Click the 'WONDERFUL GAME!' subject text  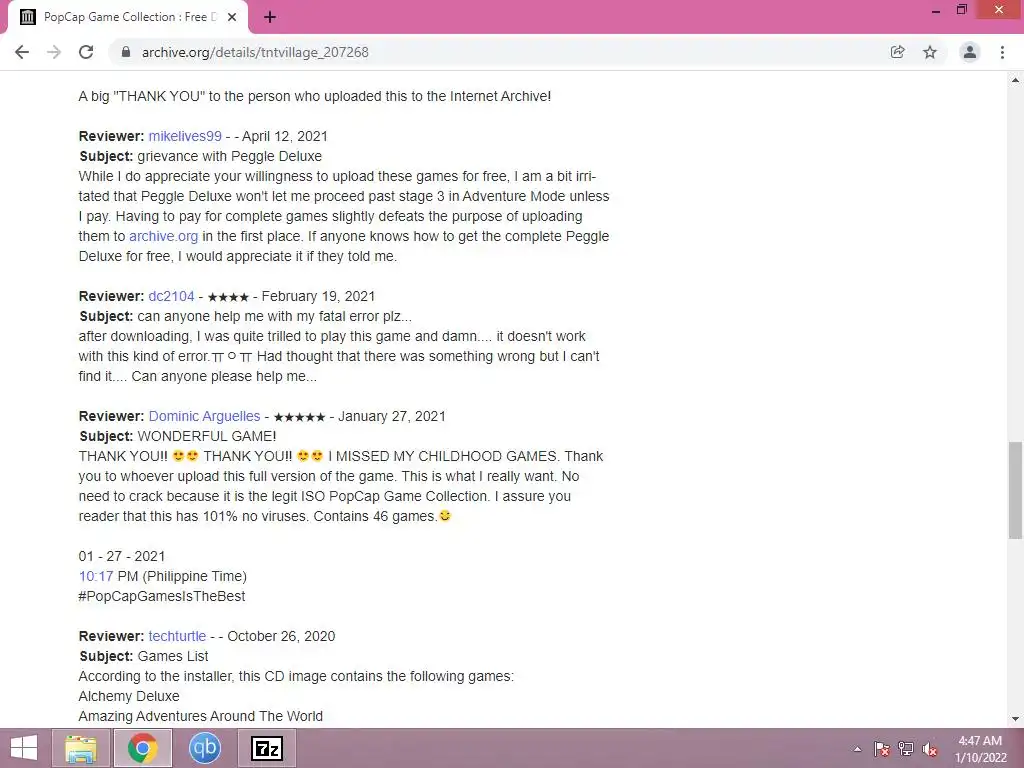pos(206,436)
